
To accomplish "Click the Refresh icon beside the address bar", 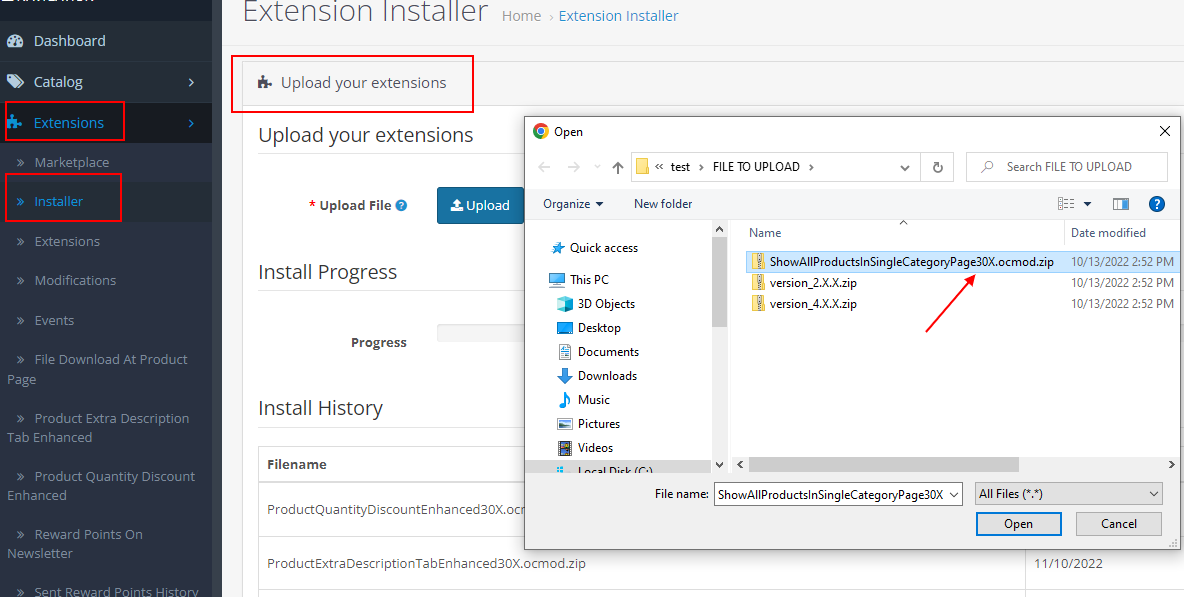I will (x=937, y=167).
